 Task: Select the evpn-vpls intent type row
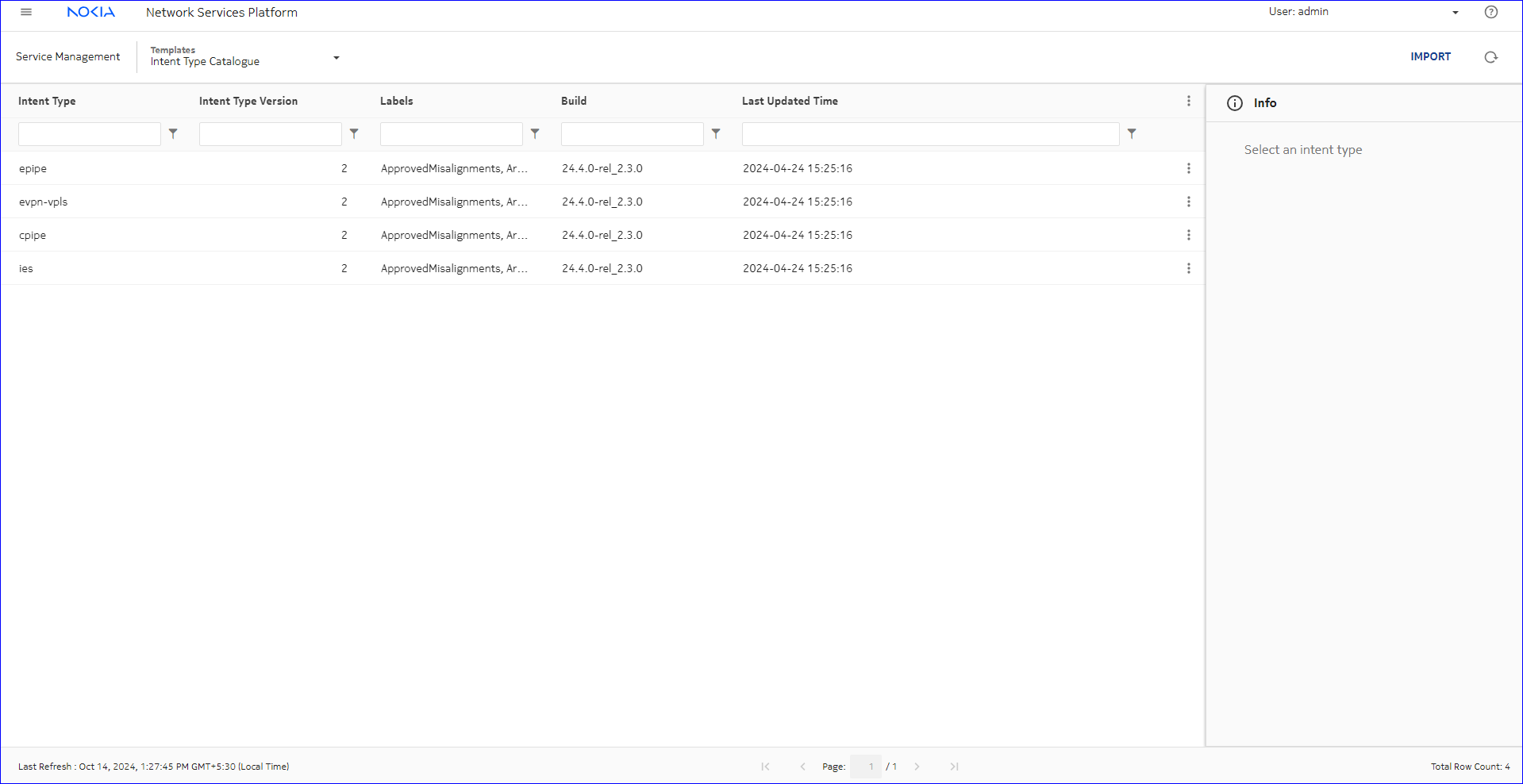click(44, 202)
